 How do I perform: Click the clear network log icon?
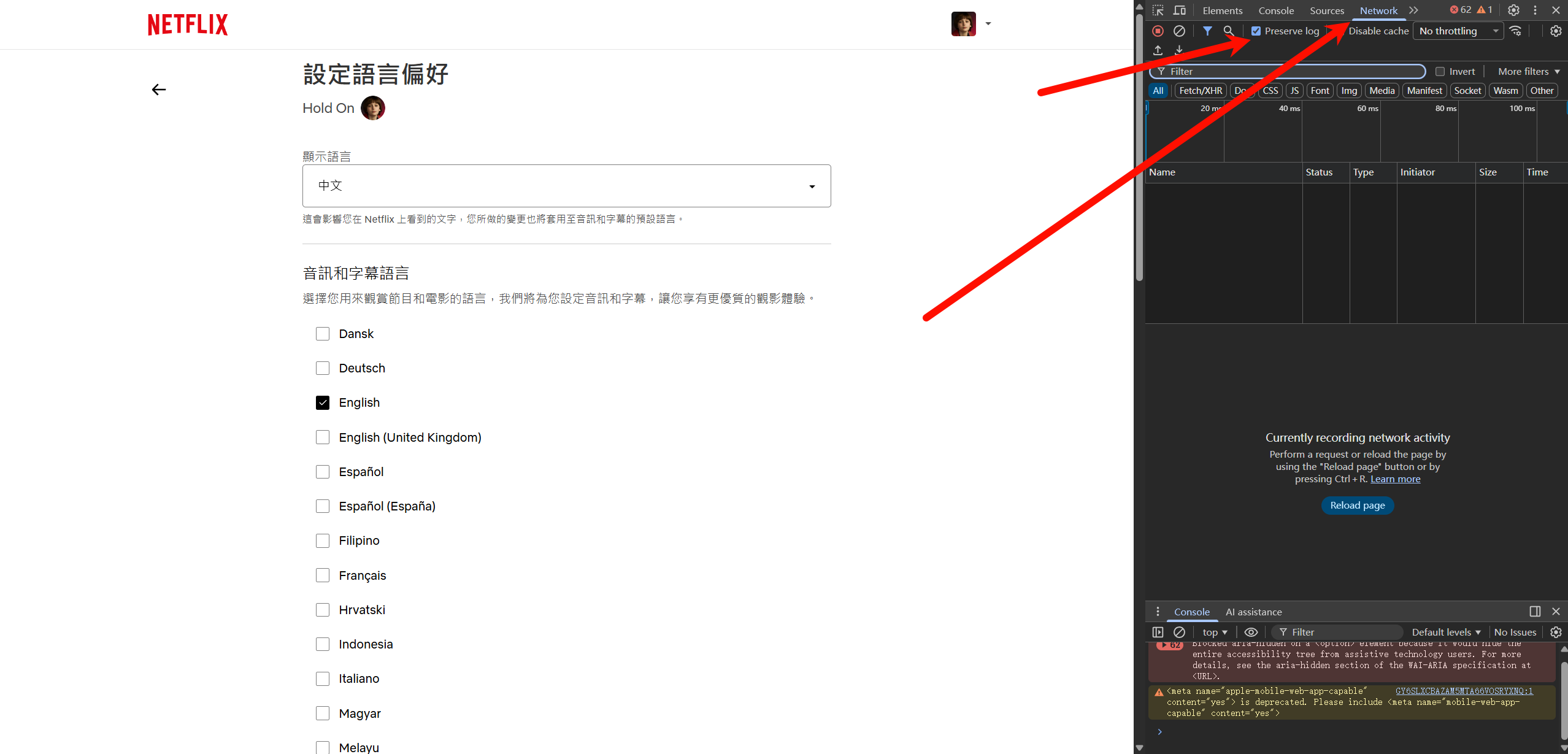click(1179, 31)
